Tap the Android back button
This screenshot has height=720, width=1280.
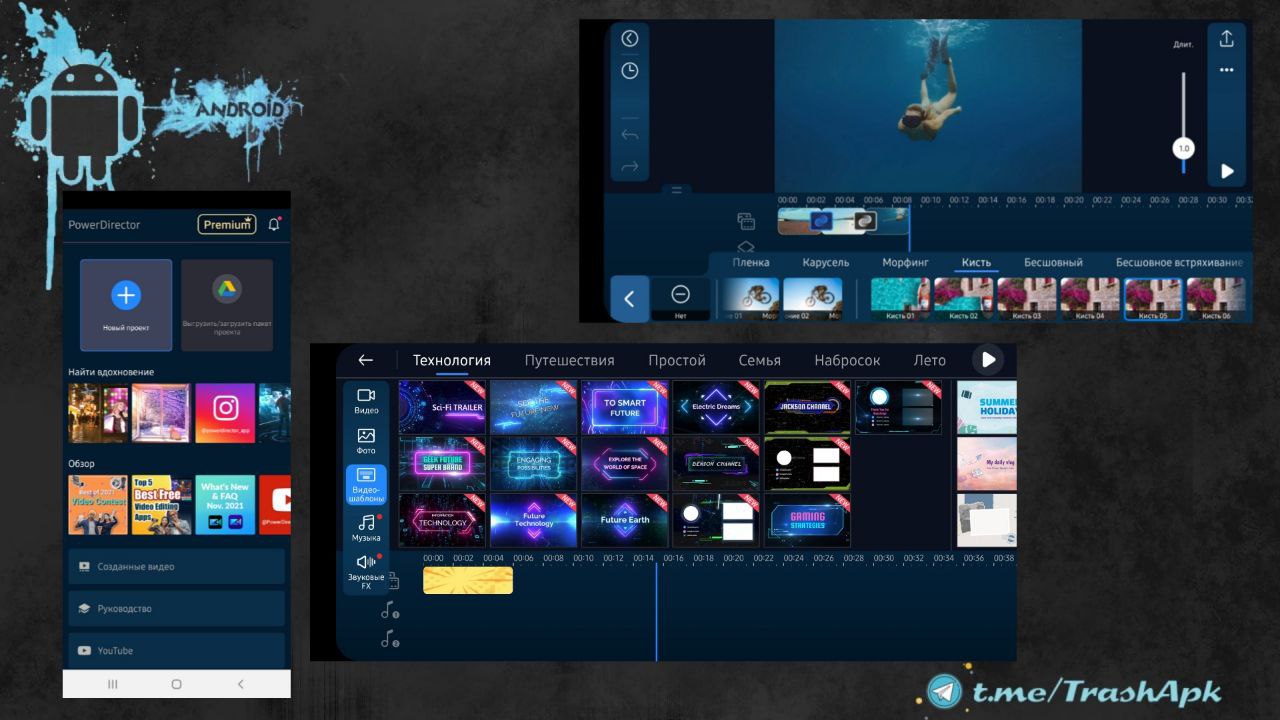[240, 684]
